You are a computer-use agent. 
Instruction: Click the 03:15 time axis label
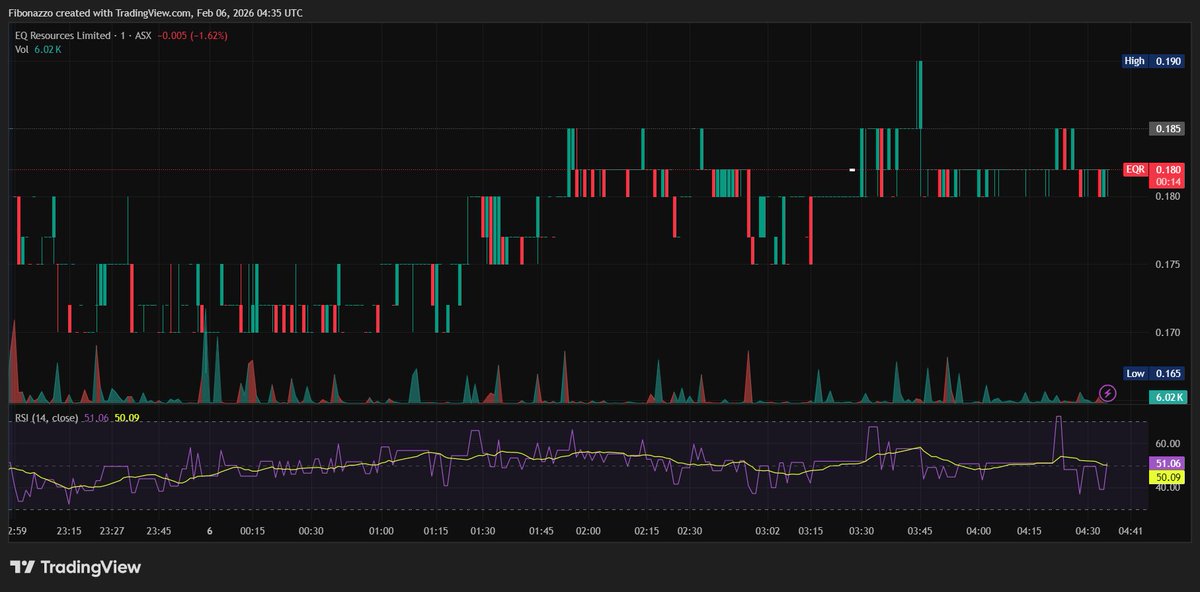pos(813,531)
